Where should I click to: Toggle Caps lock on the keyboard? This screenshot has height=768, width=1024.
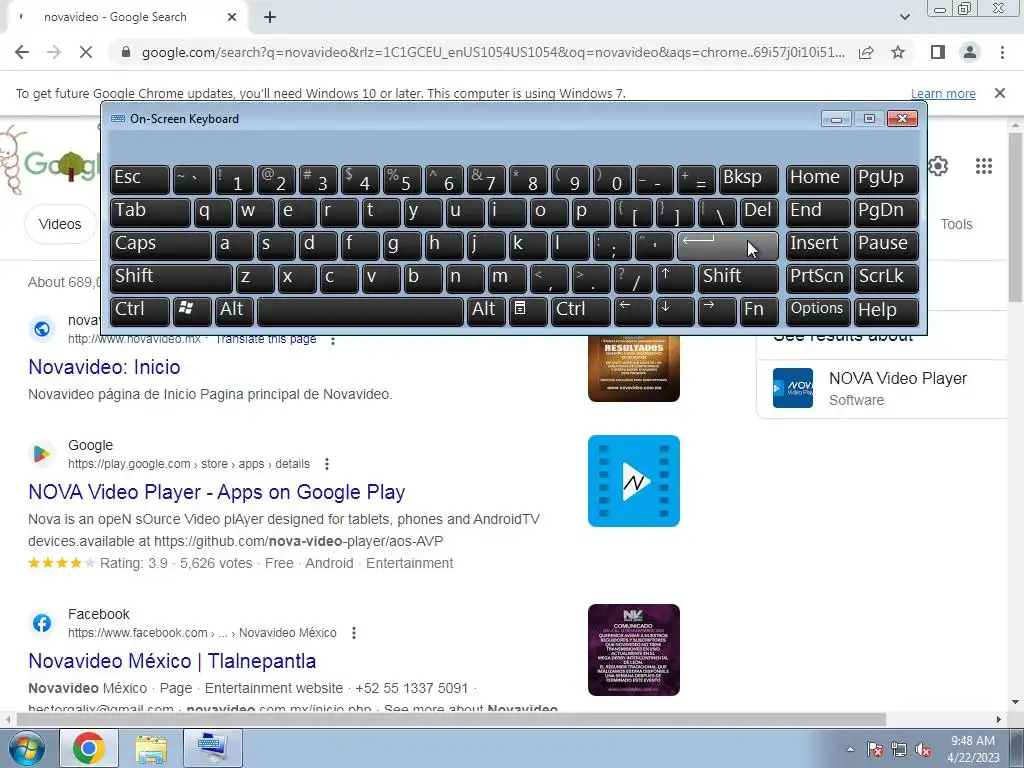click(x=161, y=246)
